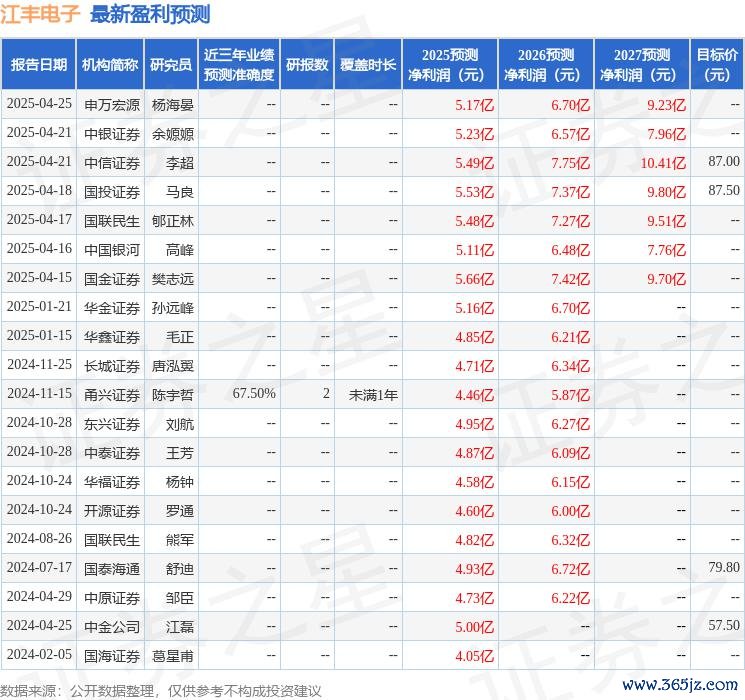Click analyst name 陈宇哲
Screen dimensions: 745x700
(x=173, y=395)
